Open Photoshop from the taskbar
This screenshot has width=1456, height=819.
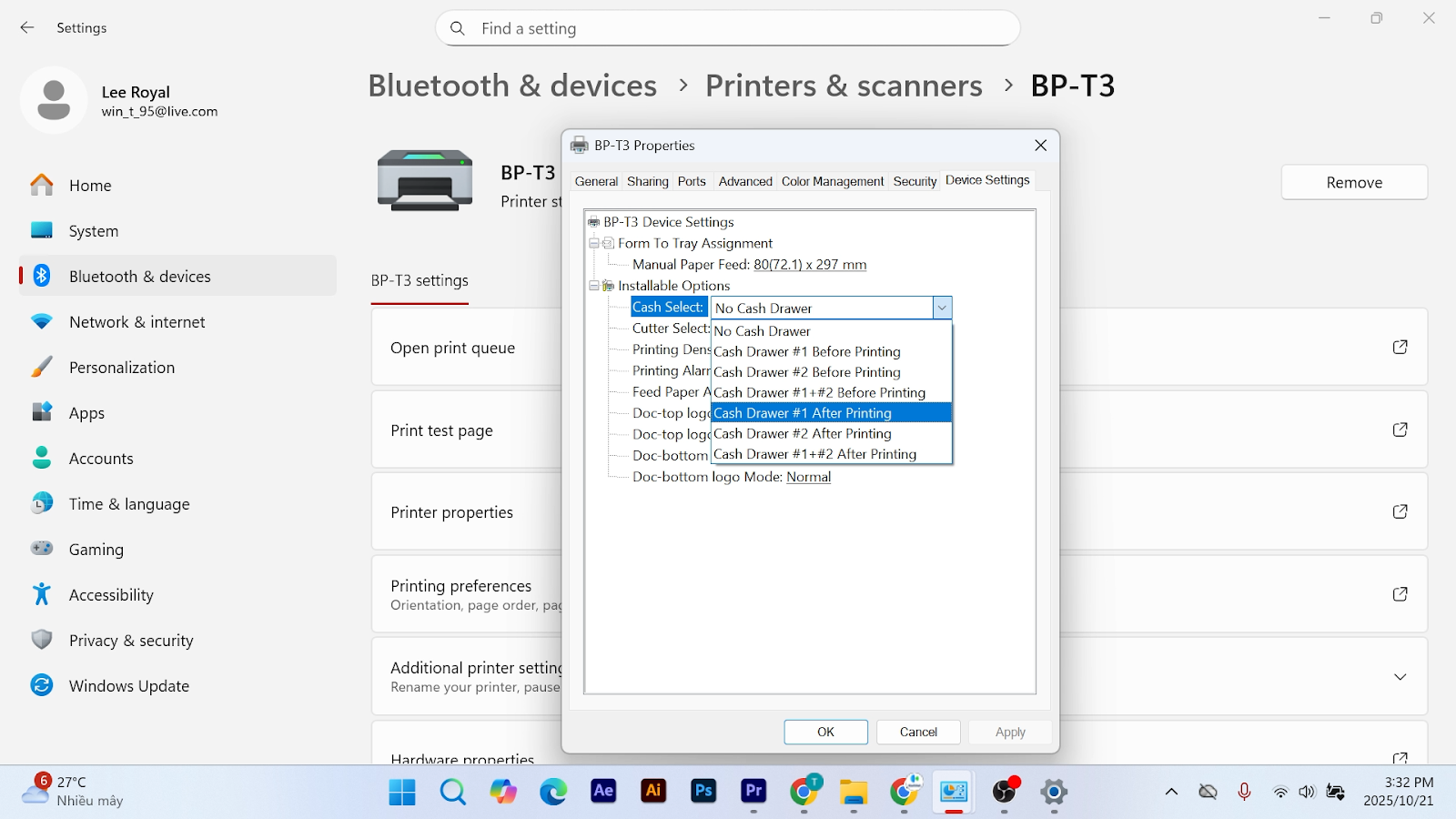tap(703, 792)
